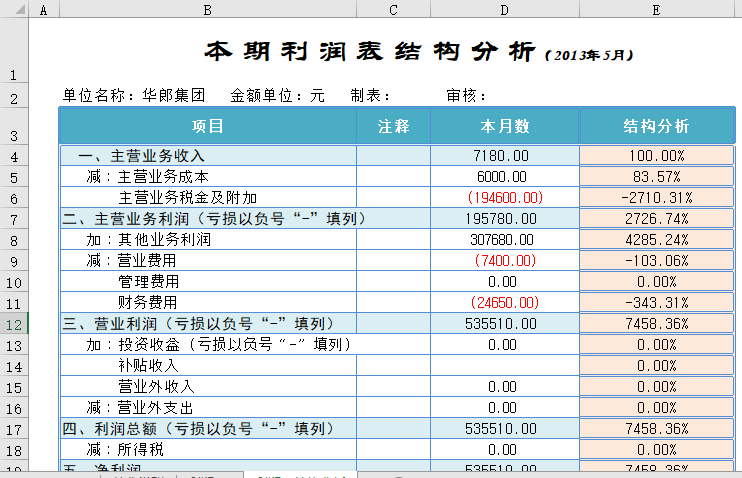Image resolution: width=742 pixels, height=478 pixels.
Task: Select the 其他业务利润 amount 307680.00
Action: click(x=505, y=240)
